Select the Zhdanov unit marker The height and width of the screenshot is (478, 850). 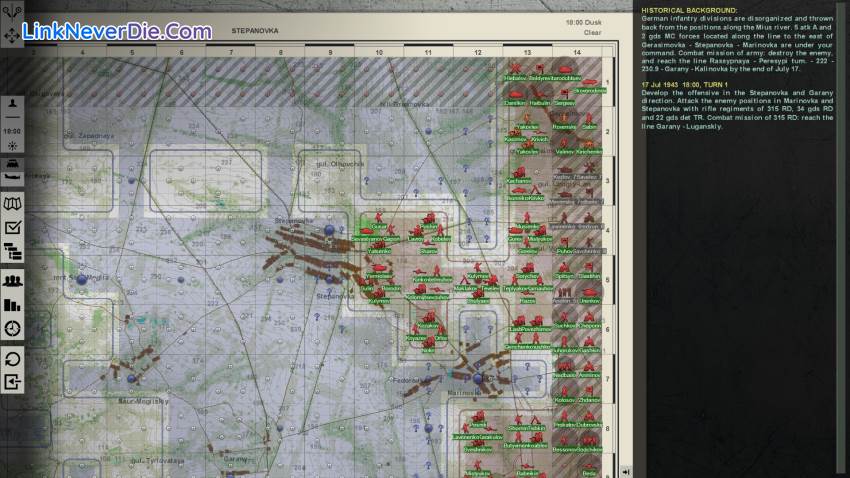point(589,395)
